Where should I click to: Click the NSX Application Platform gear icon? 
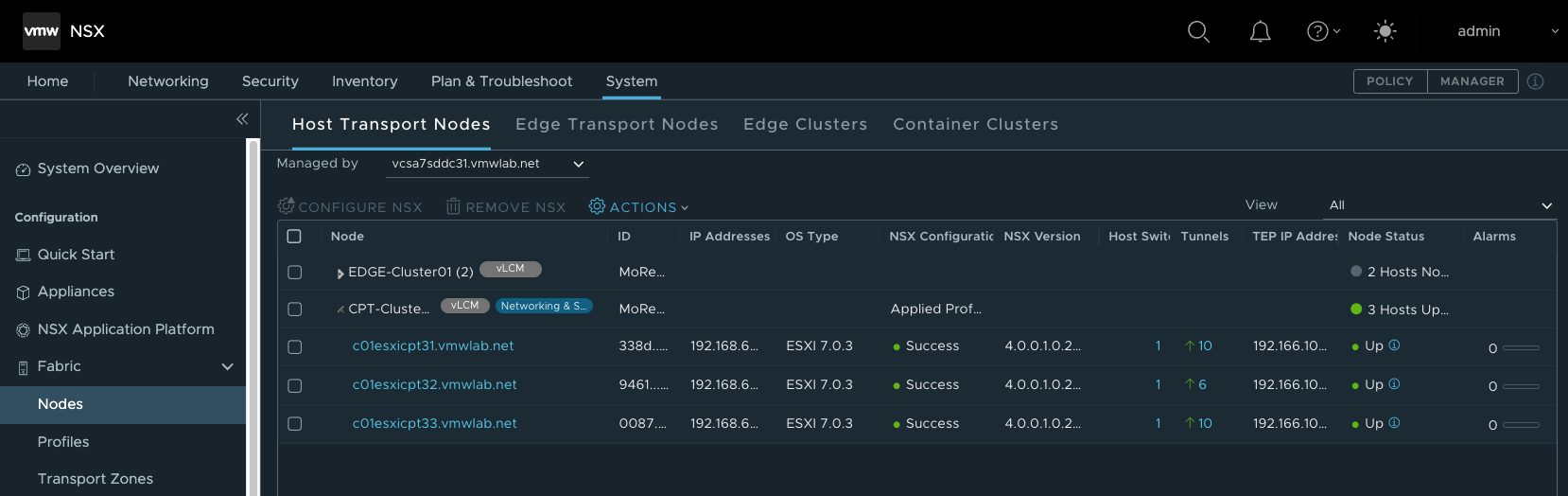(23, 330)
